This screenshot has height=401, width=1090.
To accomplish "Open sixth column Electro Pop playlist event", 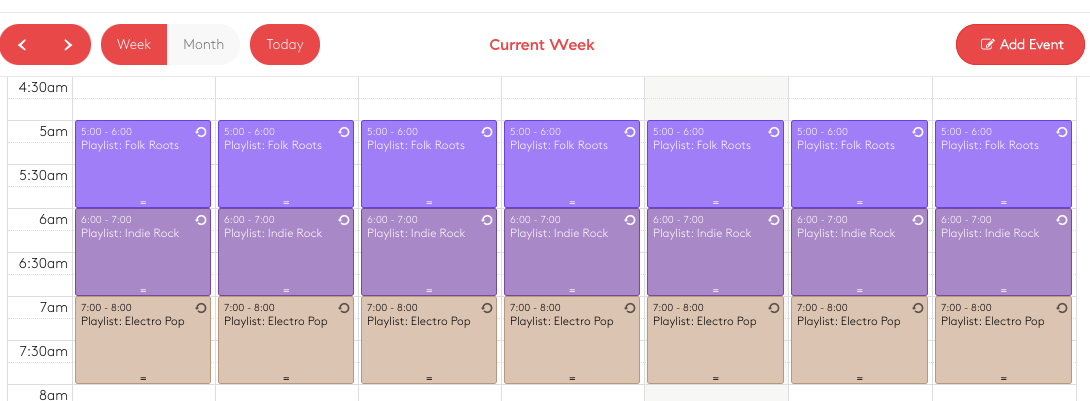I will coord(859,341).
